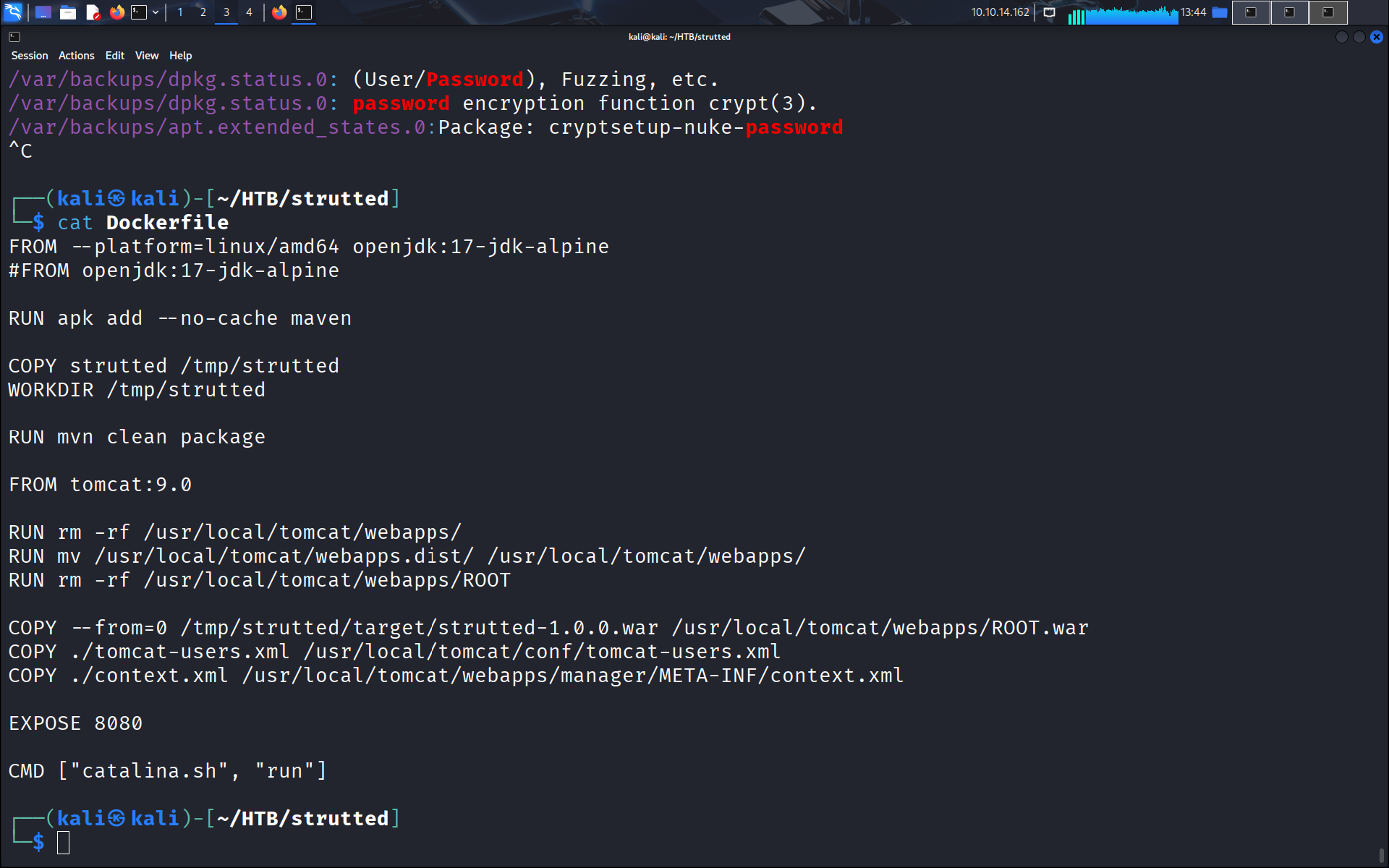Switch to workspace 2
The width and height of the screenshot is (1389, 868).
pyautogui.click(x=203, y=12)
